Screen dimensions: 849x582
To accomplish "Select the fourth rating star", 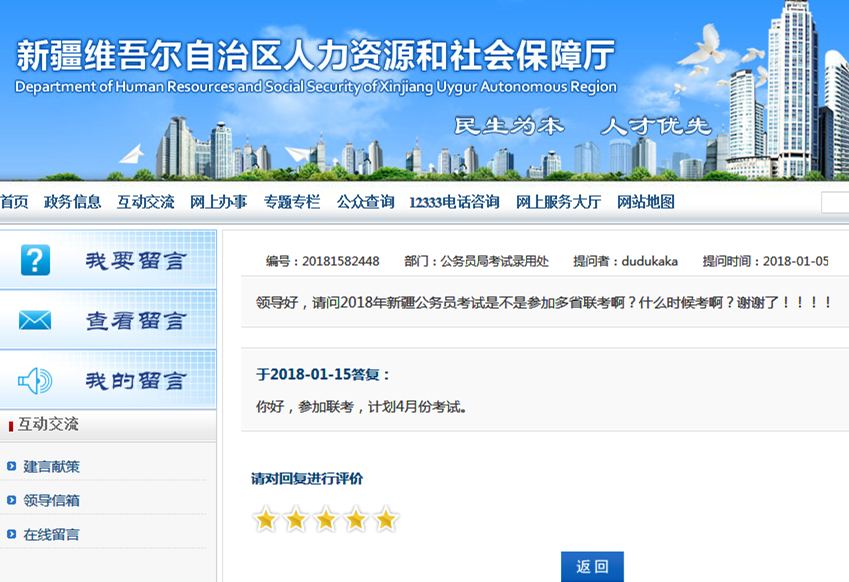I will click(x=356, y=519).
